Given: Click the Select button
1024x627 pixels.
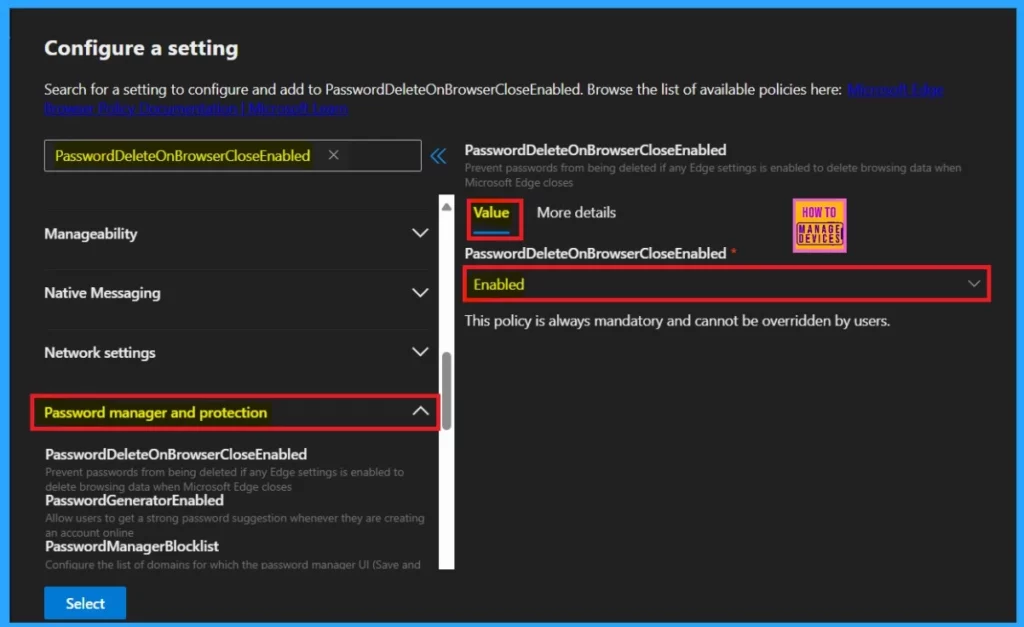Looking at the screenshot, I should (x=85, y=603).
